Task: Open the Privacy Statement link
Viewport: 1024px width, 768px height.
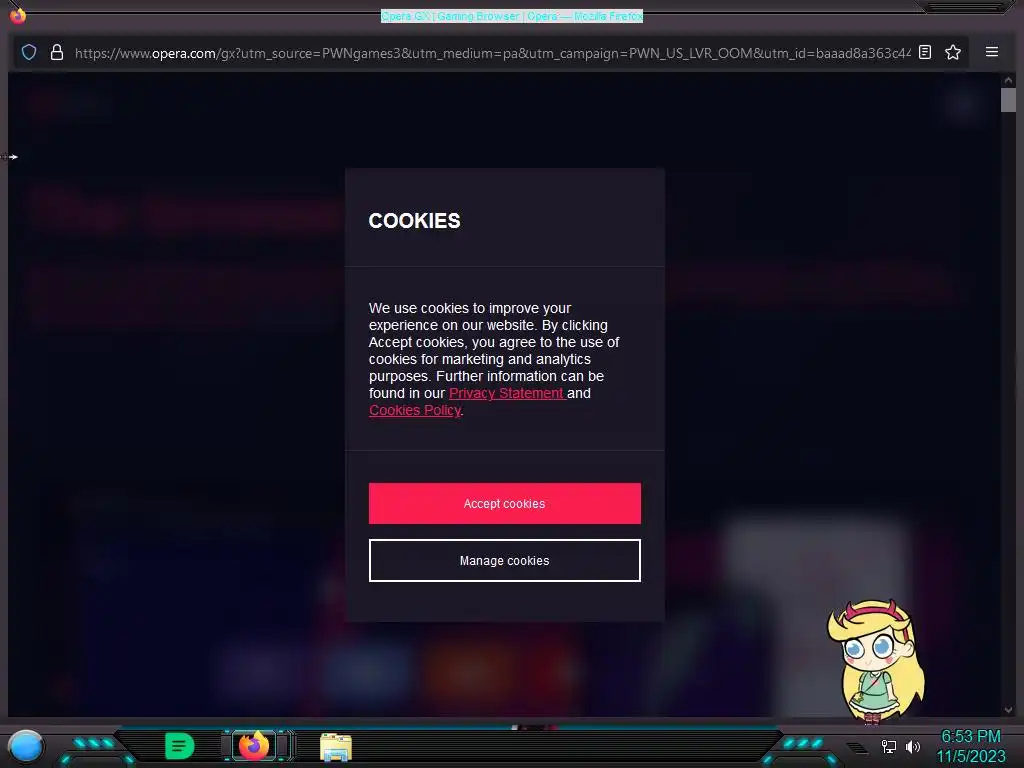Action: (x=507, y=393)
